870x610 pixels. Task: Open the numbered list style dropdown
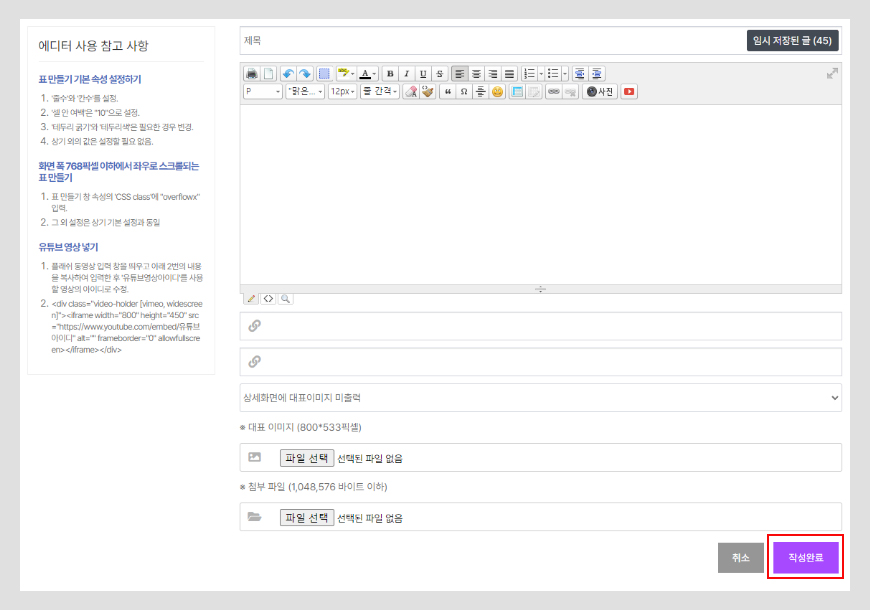pyautogui.click(x=541, y=73)
